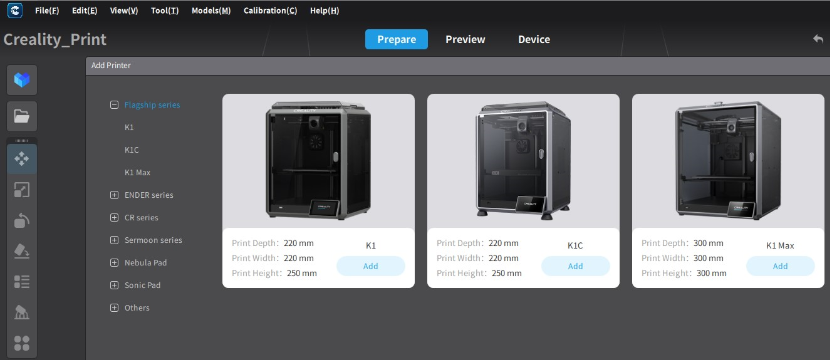Expand the Sonic Pad group
Image resolution: width=830 pixels, height=360 pixels.
(x=114, y=285)
